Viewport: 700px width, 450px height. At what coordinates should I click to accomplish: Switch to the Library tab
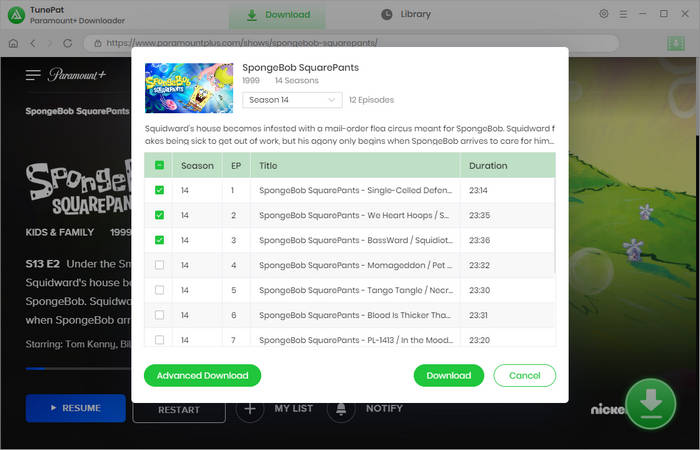[406, 14]
